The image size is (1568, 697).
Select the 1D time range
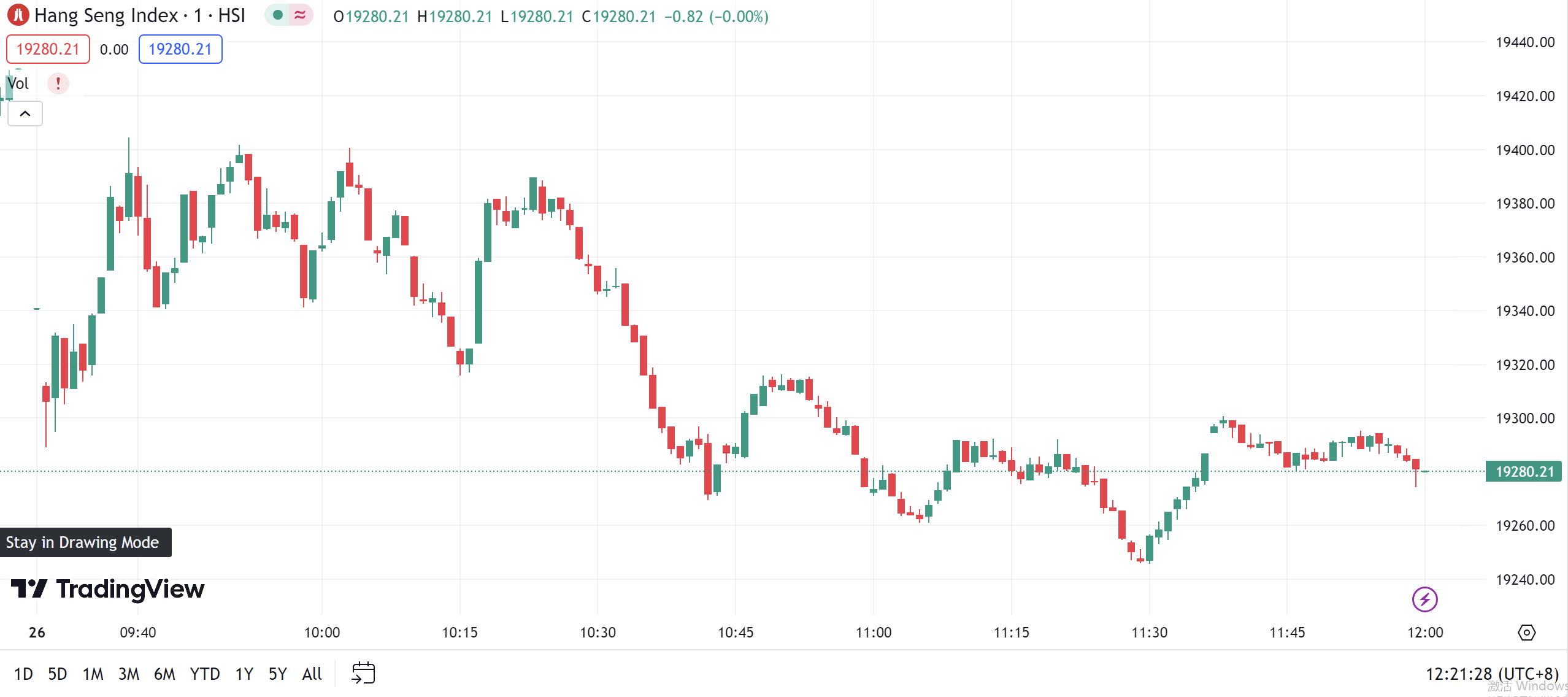click(x=23, y=674)
